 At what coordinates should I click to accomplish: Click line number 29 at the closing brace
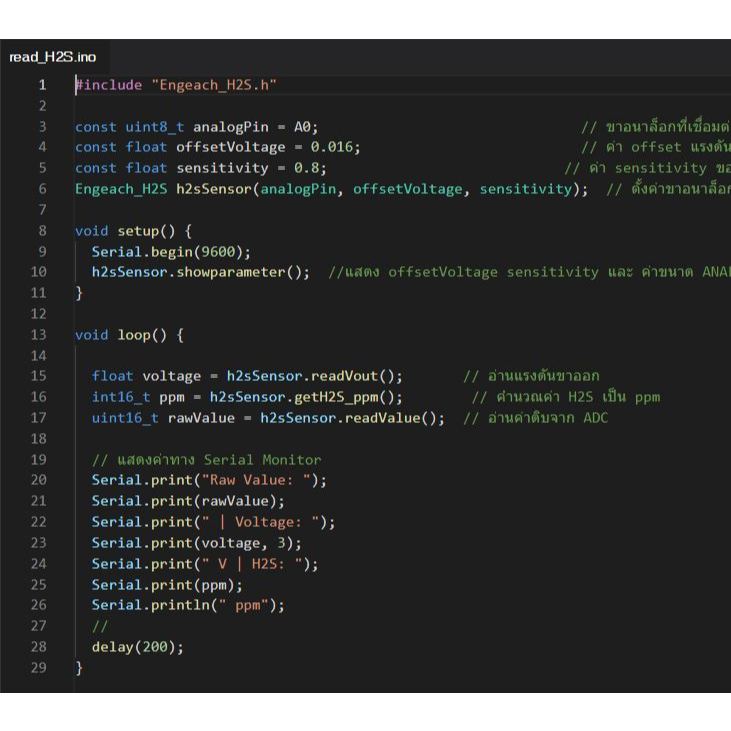39,667
